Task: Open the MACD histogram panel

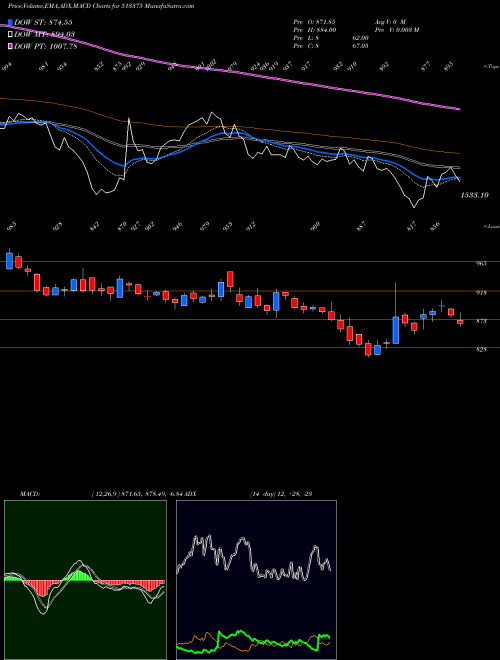Action: 85,580
